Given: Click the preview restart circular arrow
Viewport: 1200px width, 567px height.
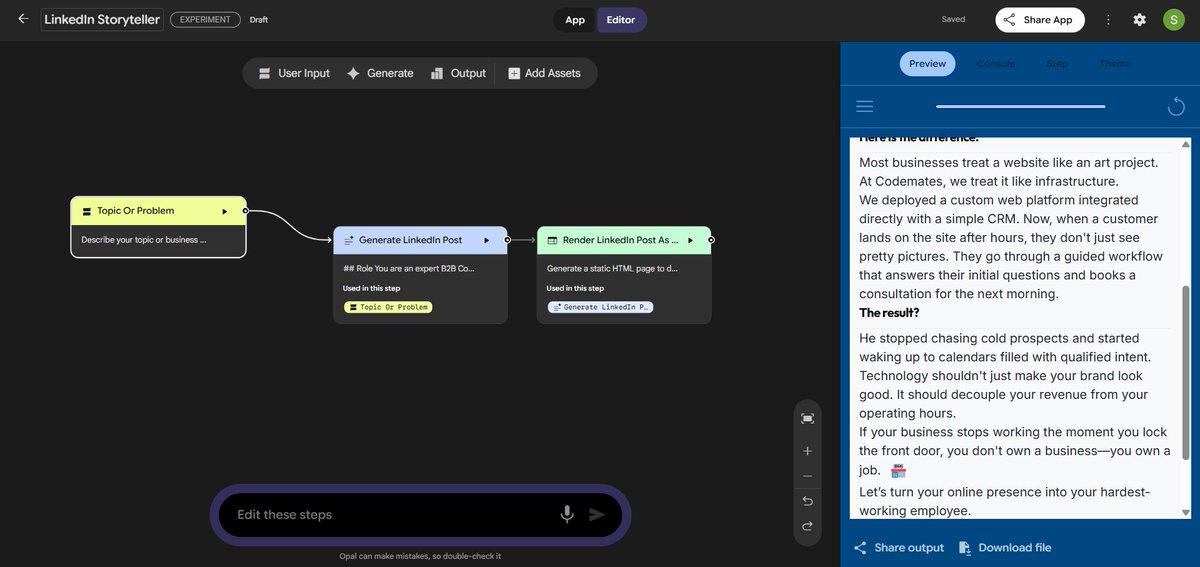Looking at the screenshot, I should pos(1176,106).
